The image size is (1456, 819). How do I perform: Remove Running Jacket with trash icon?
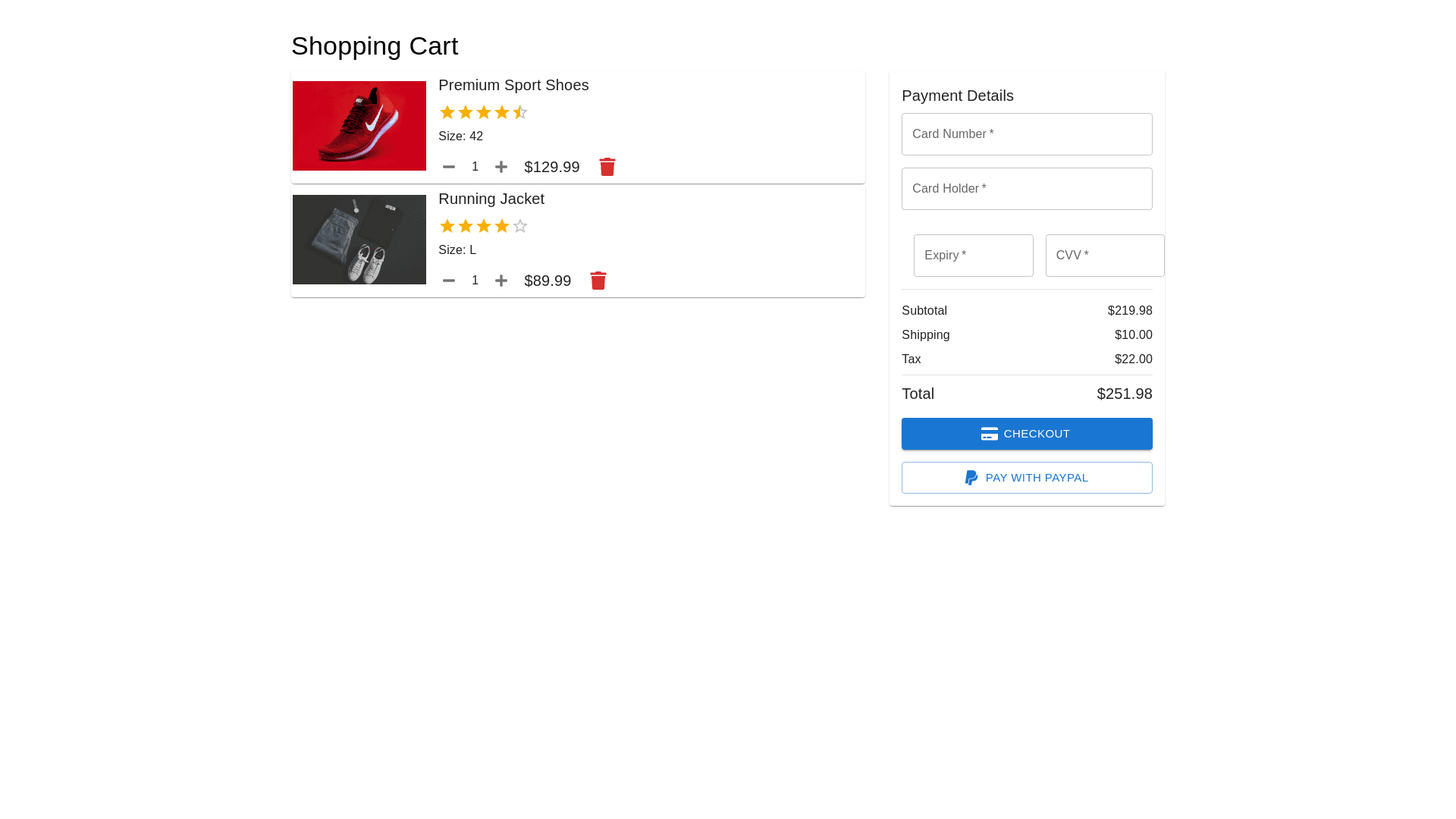pos(598,281)
